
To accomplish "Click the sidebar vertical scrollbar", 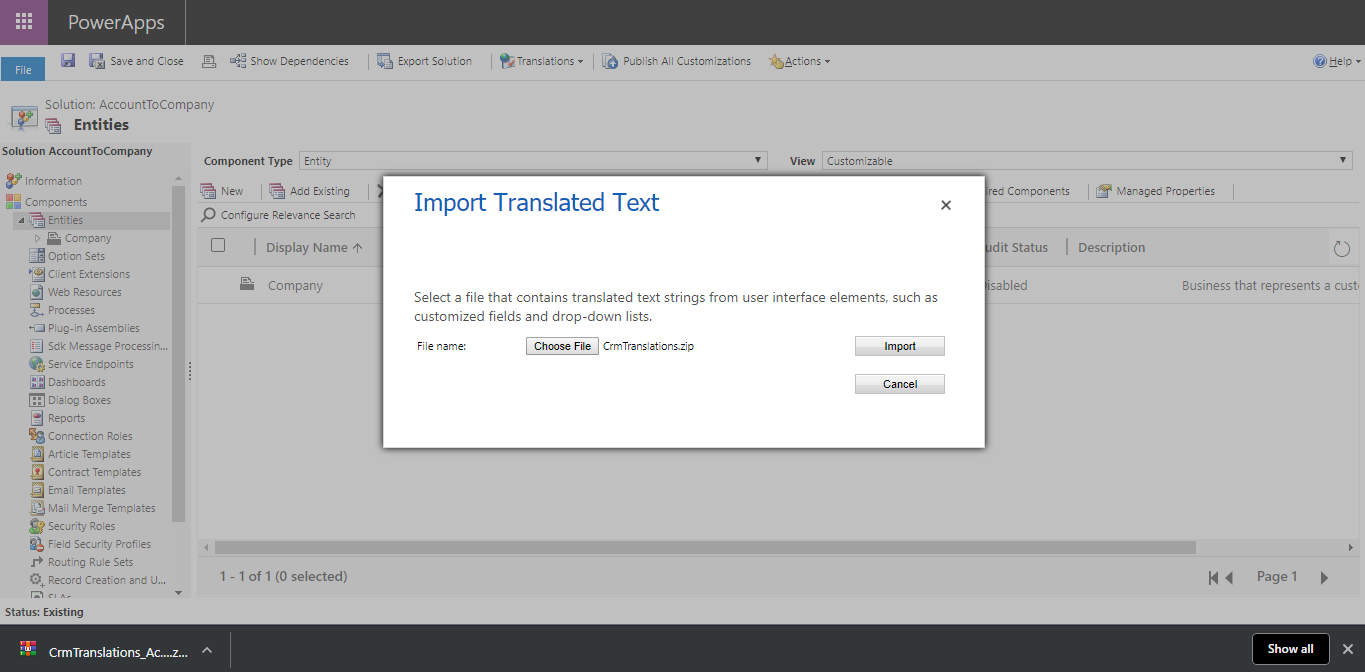I will point(179,354).
